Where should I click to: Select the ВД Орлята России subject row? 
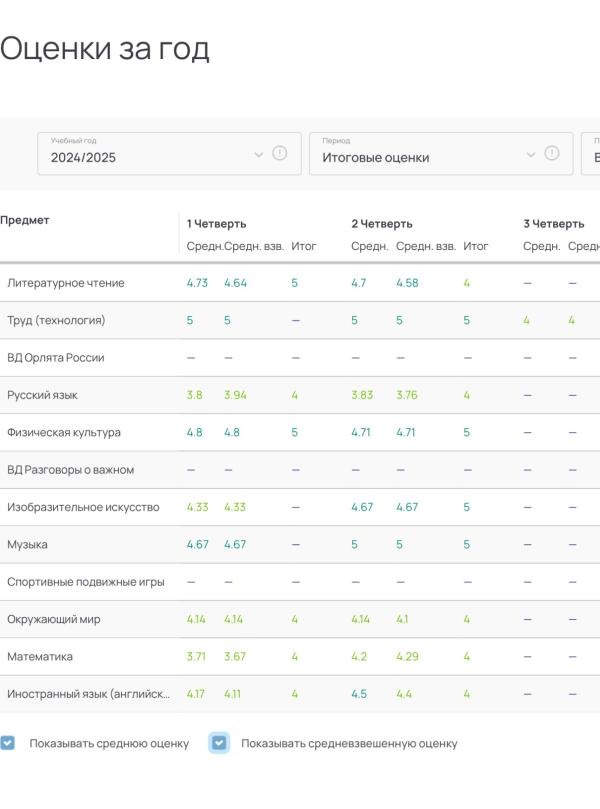[x=300, y=358]
